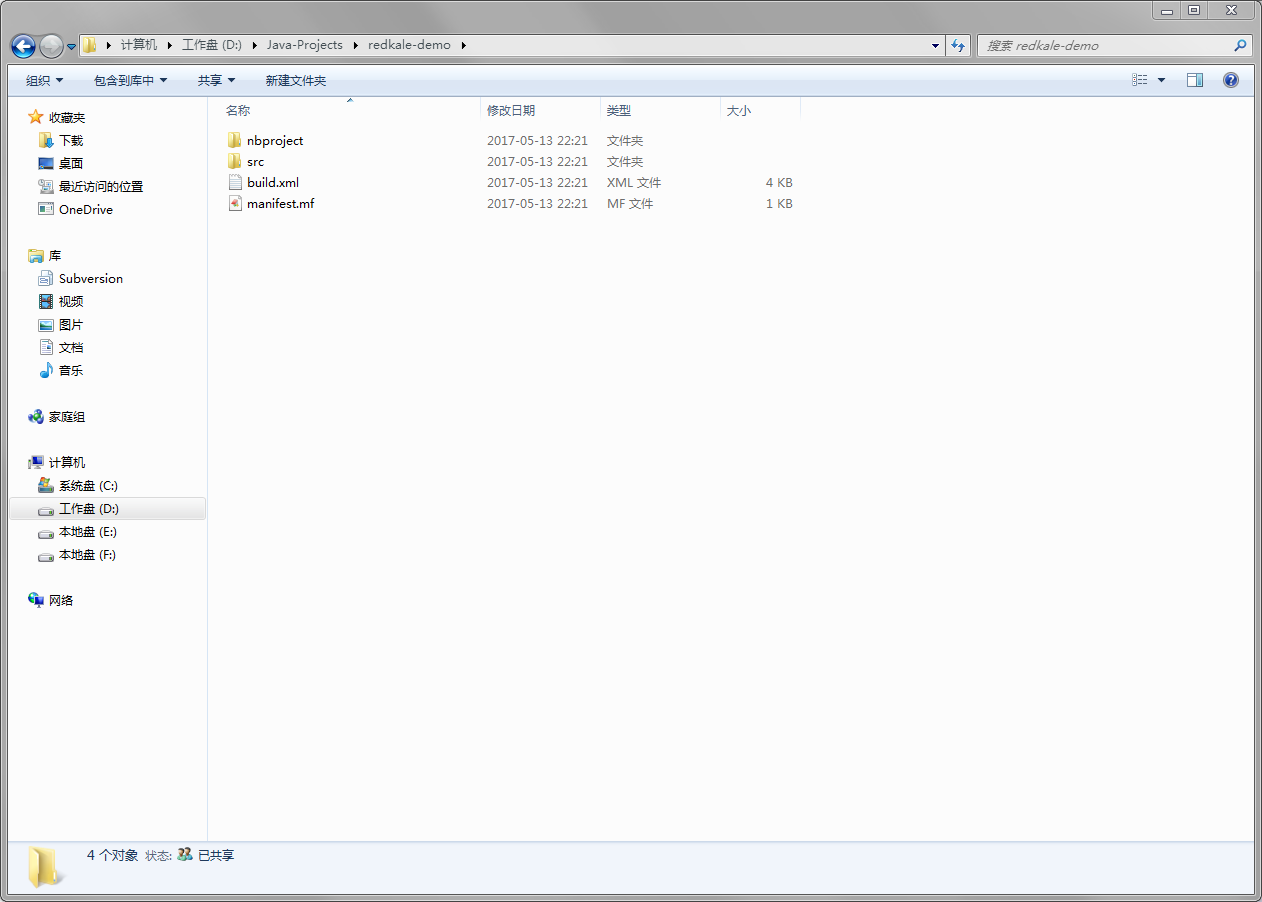Click the Back navigation arrow button

(23, 46)
